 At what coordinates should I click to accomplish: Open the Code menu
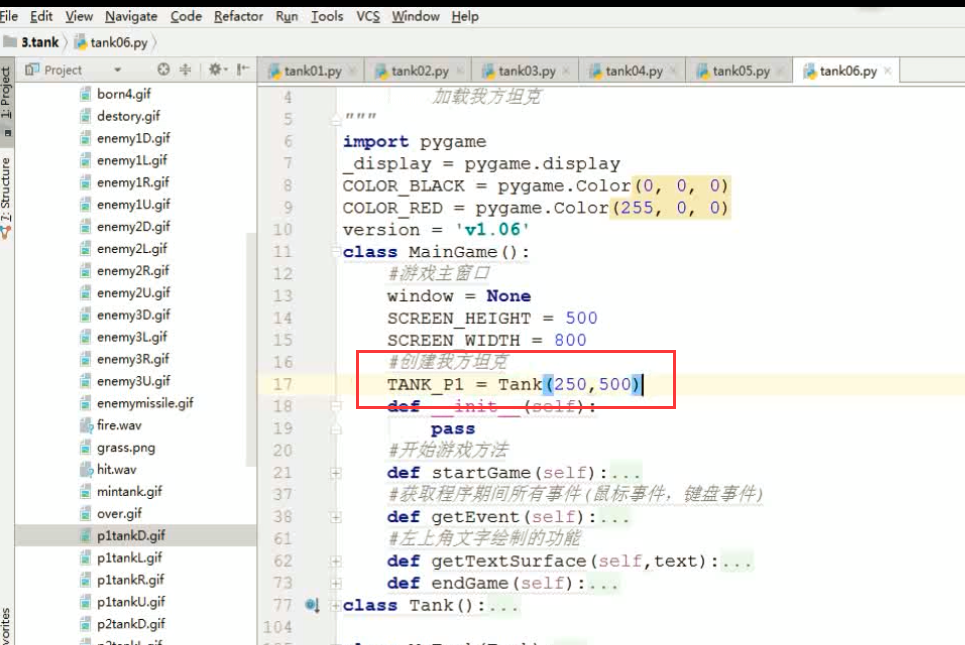[x=186, y=17]
